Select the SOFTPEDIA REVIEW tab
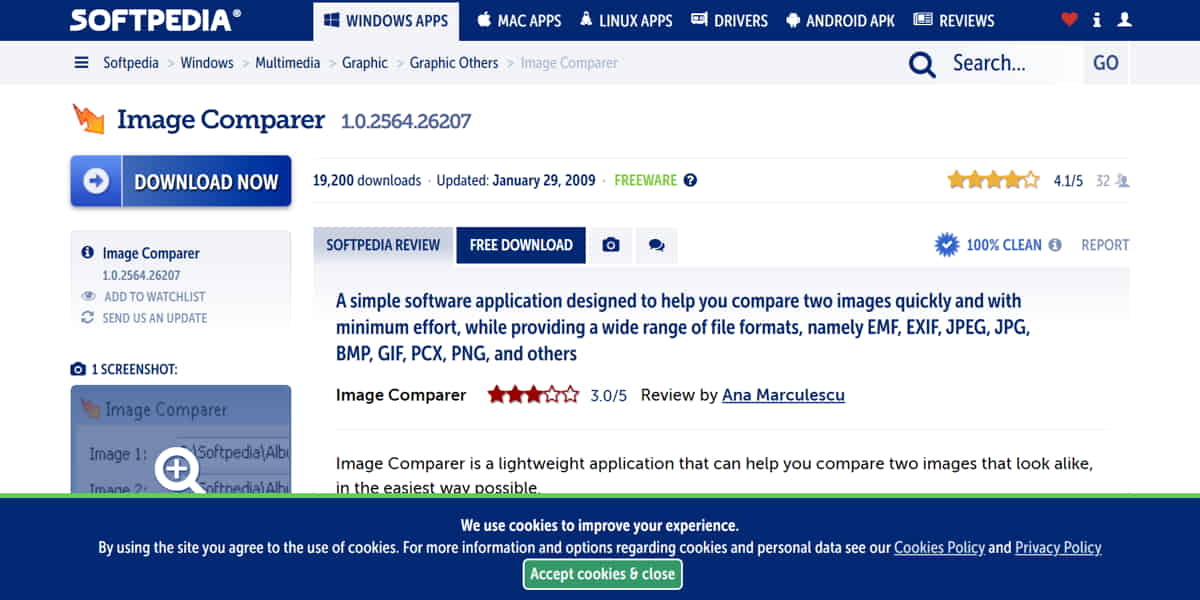This screenshot has height=600, width=1200. point(383,244)
